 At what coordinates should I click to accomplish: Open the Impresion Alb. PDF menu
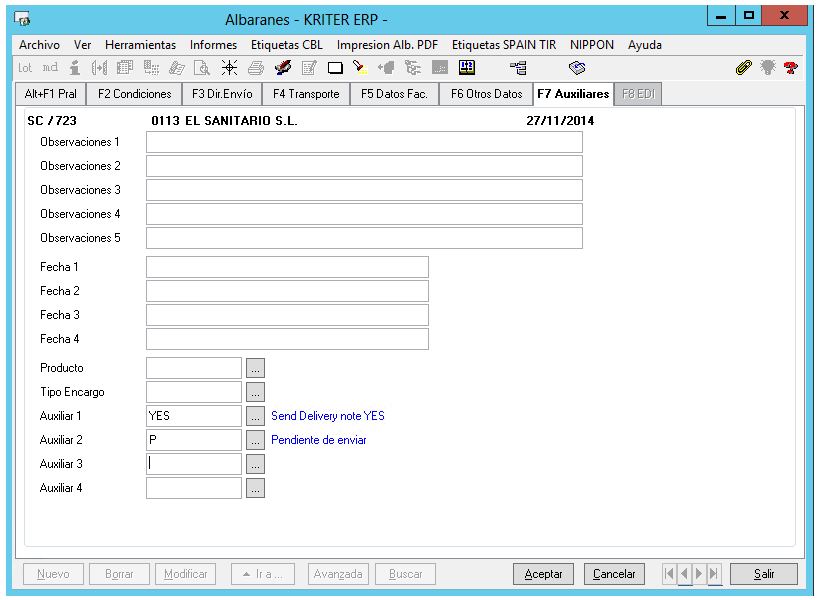click(x=387, y=45)
